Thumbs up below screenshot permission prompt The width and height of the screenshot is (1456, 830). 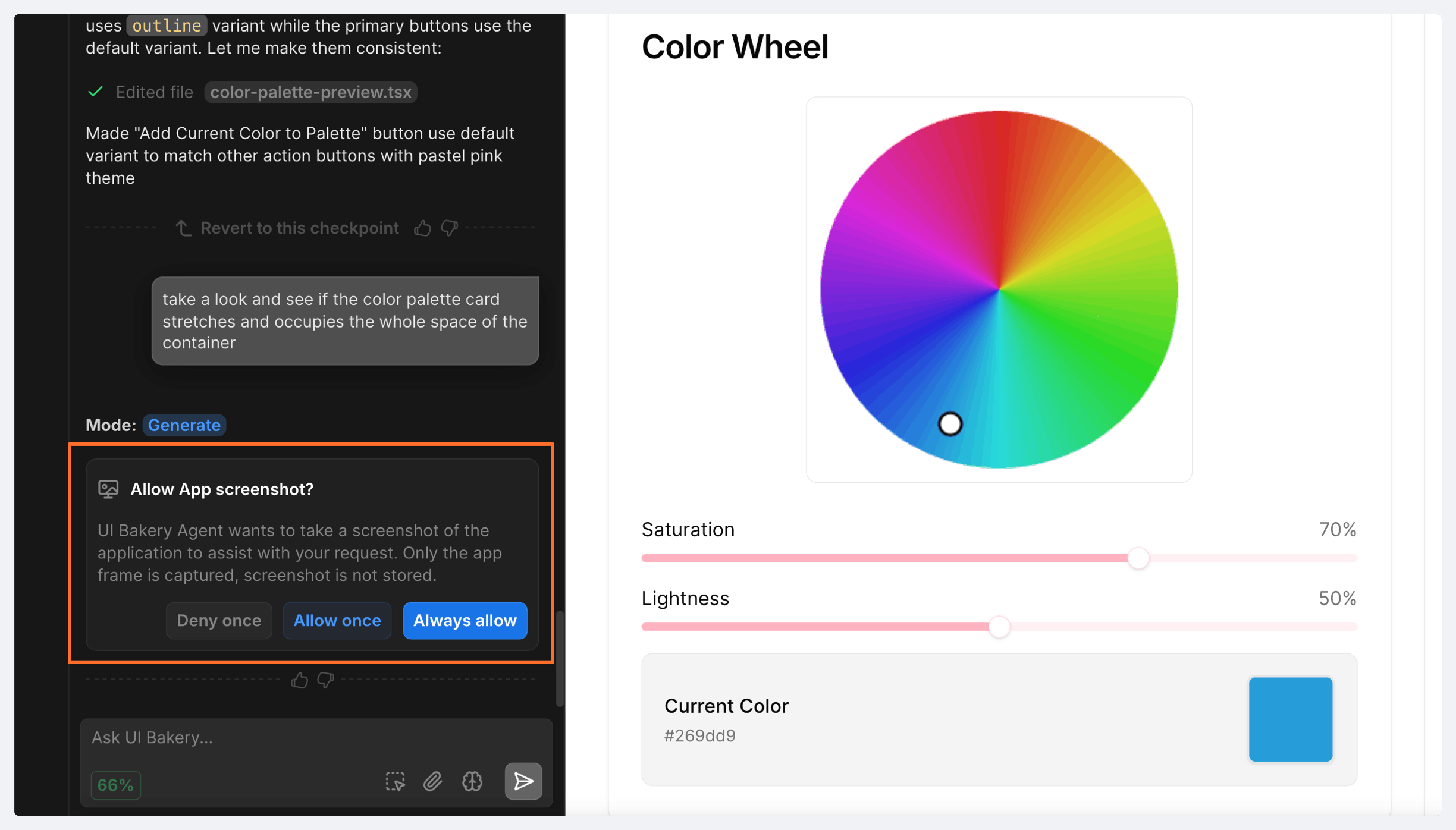click(x=299, y=680)
